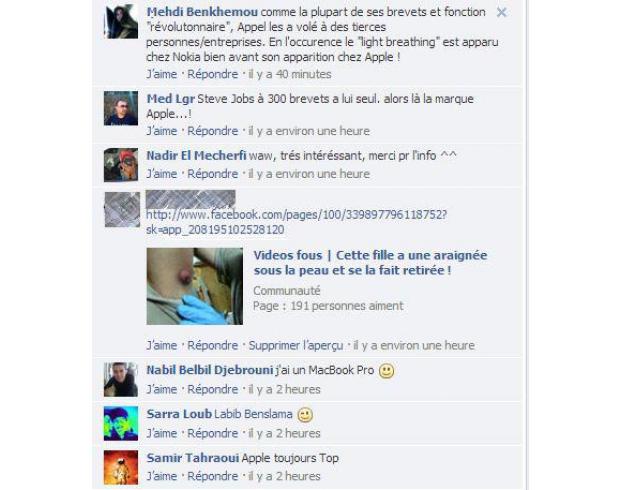Like Nabil Belbil Djebrouni's MacBook Pro comment
This screenshot has height=490, width=620.
[162, 390]
